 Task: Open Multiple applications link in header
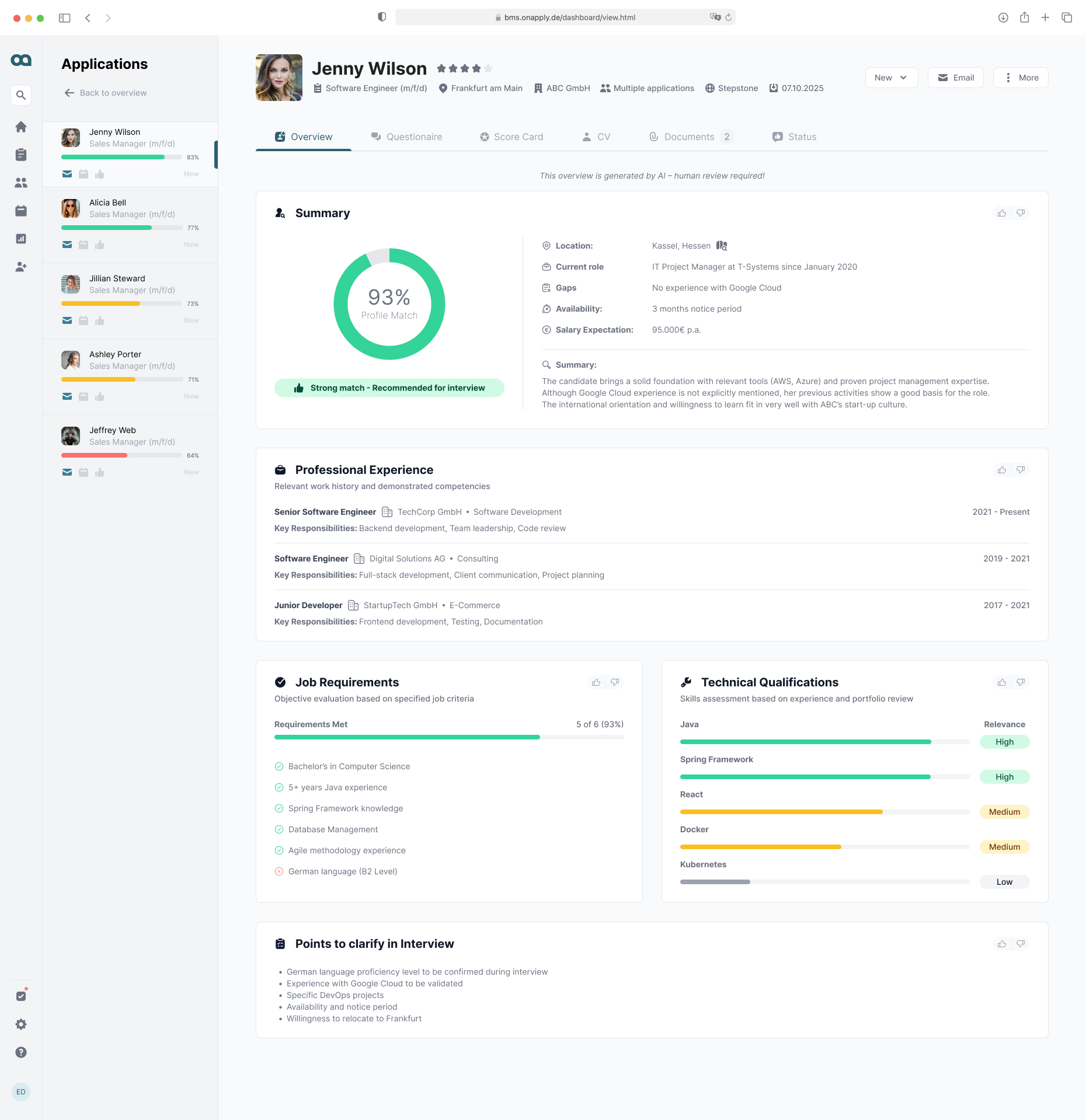pos(647,88)
